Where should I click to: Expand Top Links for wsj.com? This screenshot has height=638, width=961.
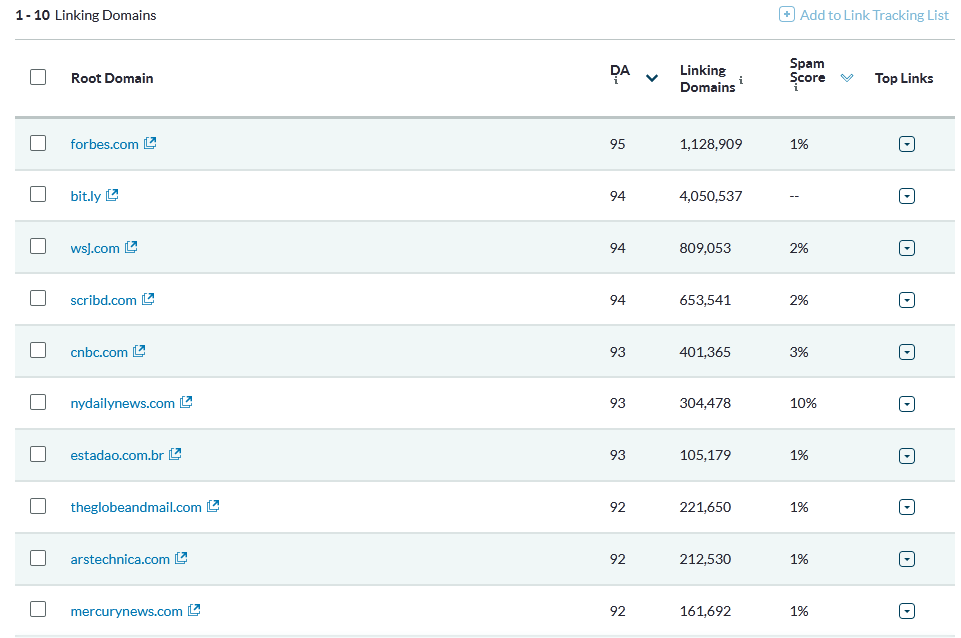click(x=907, y=248)
